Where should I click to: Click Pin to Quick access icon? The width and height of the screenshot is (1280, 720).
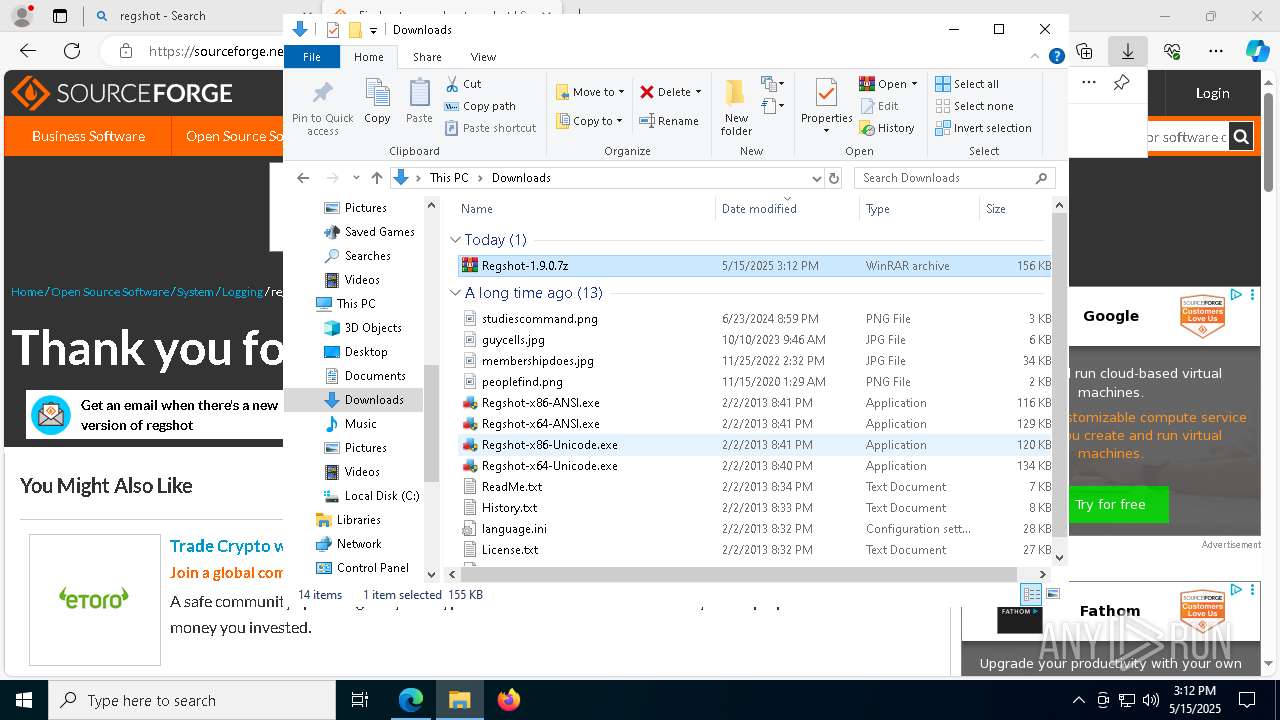tap(322, 108)
